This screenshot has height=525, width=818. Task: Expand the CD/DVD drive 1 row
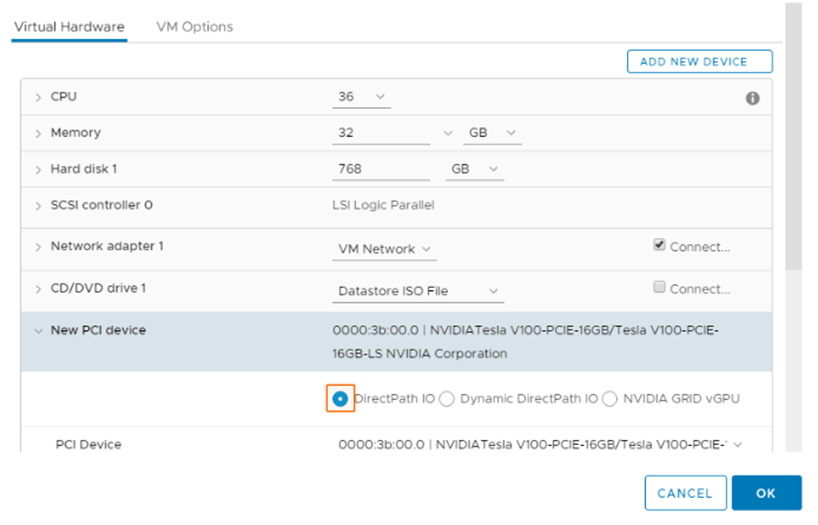point(38,288)
